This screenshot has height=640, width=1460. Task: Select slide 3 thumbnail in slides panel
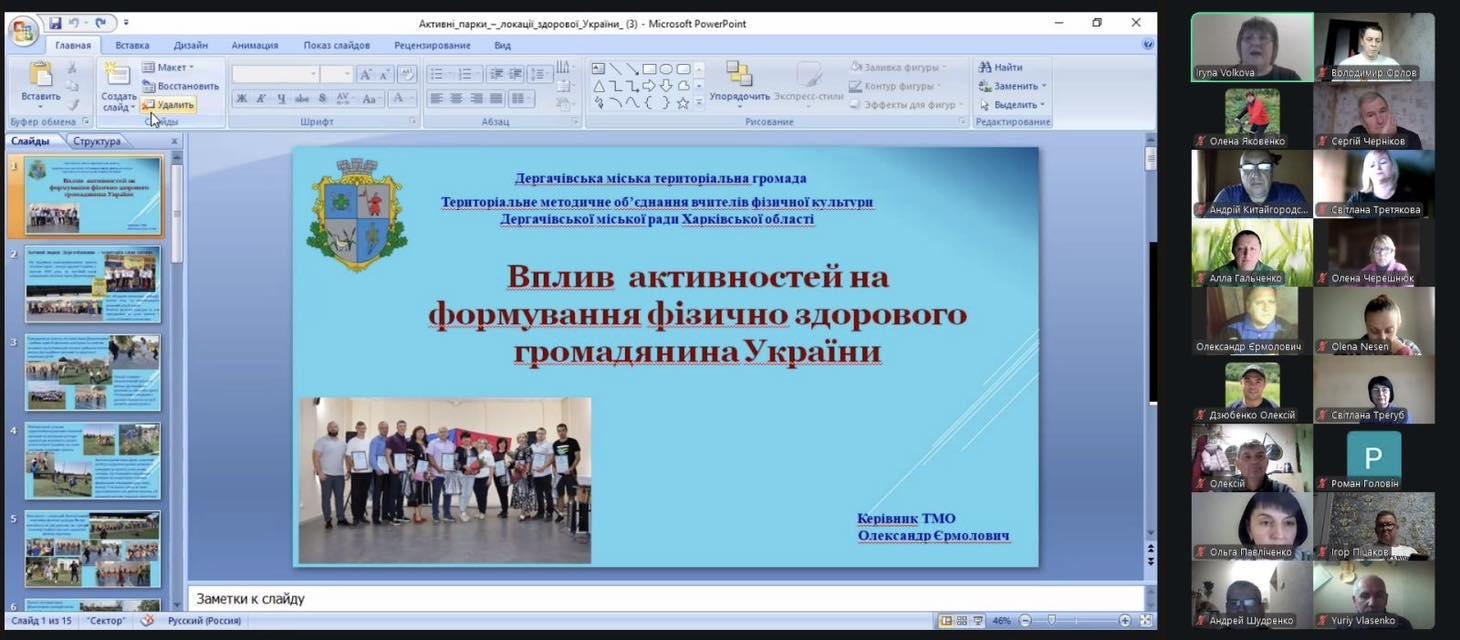click(92, 372)
